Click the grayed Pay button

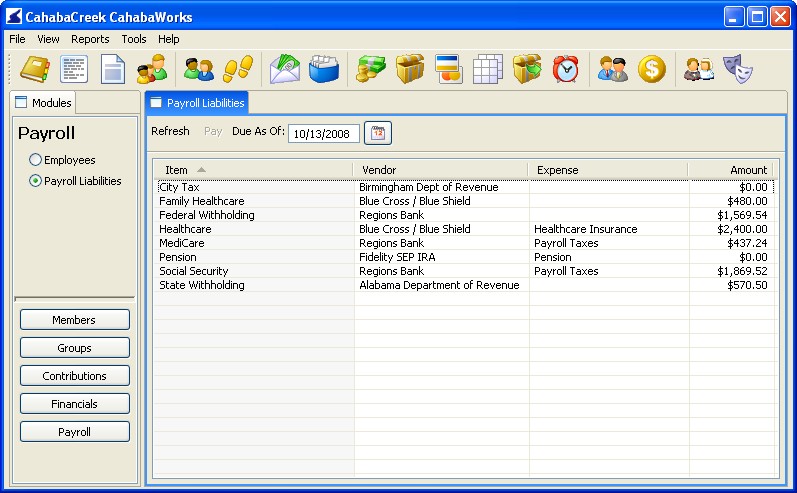[x=213, y=131]
